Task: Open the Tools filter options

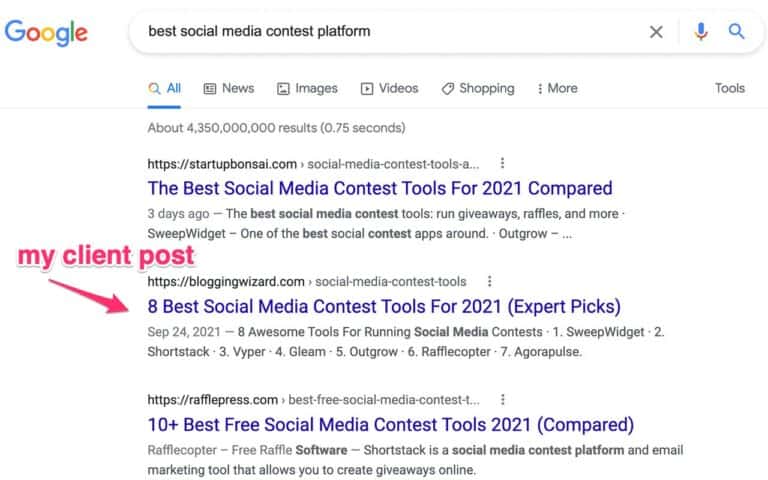Action: click(x=729, y=88)
